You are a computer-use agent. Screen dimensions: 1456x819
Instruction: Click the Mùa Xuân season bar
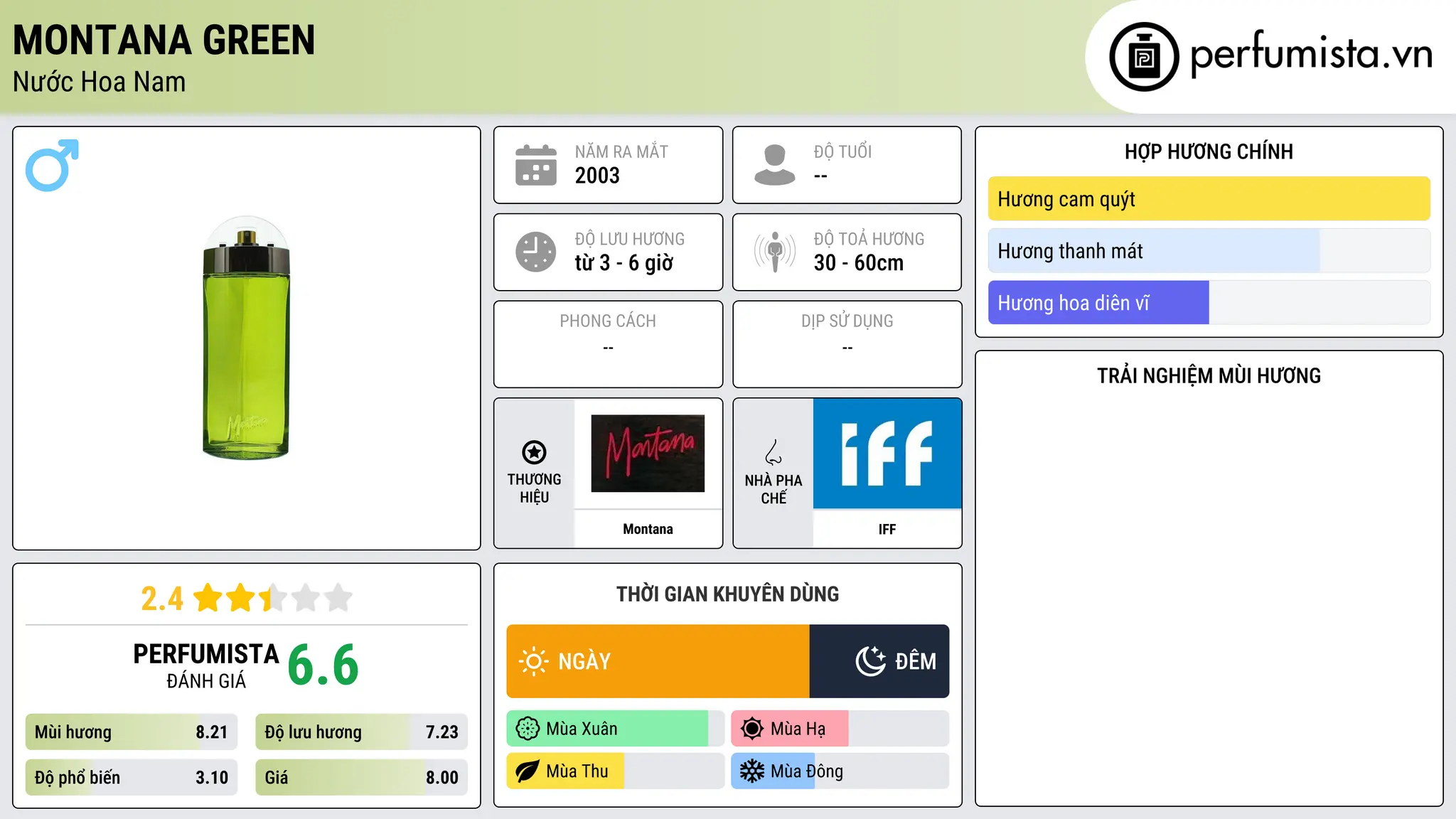coord(615,729)
